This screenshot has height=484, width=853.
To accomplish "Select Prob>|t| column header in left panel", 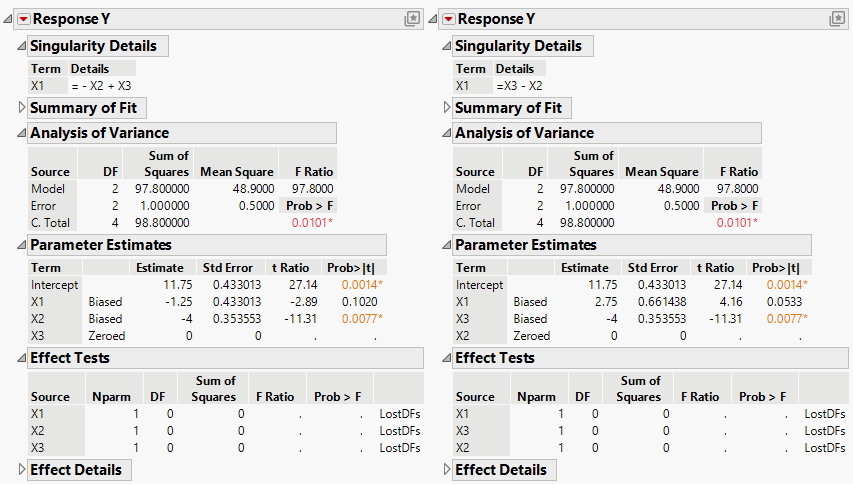I will click(x=356, y=268).
